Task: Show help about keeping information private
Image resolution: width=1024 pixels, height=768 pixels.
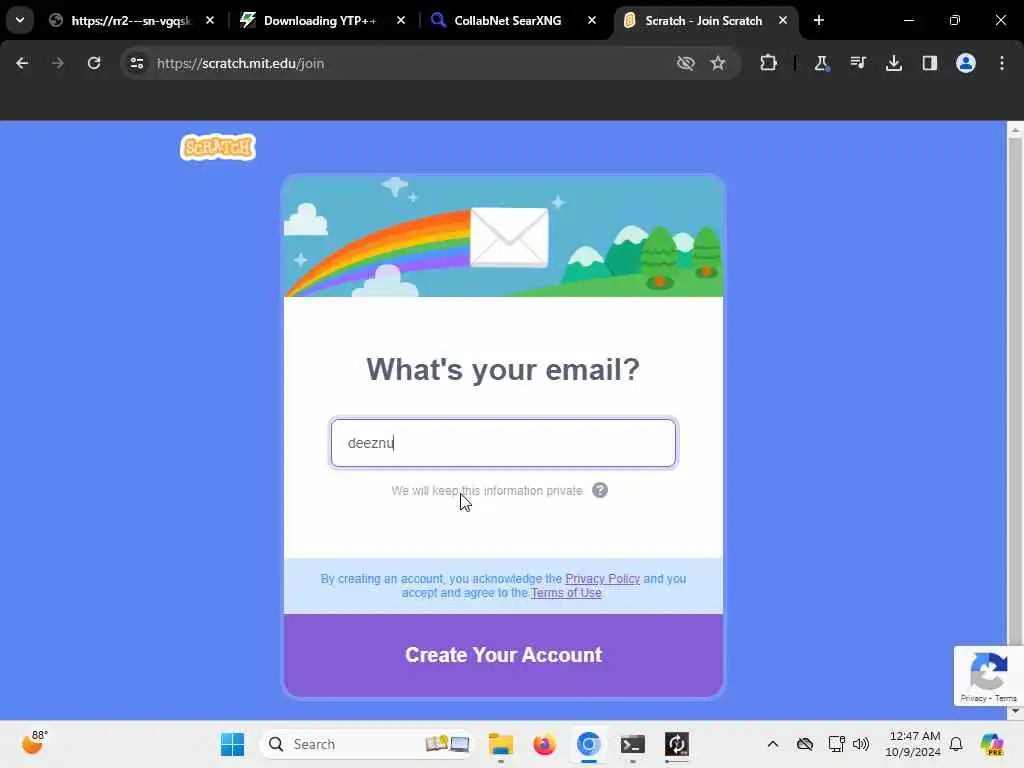Action: [x=600, y=490]
